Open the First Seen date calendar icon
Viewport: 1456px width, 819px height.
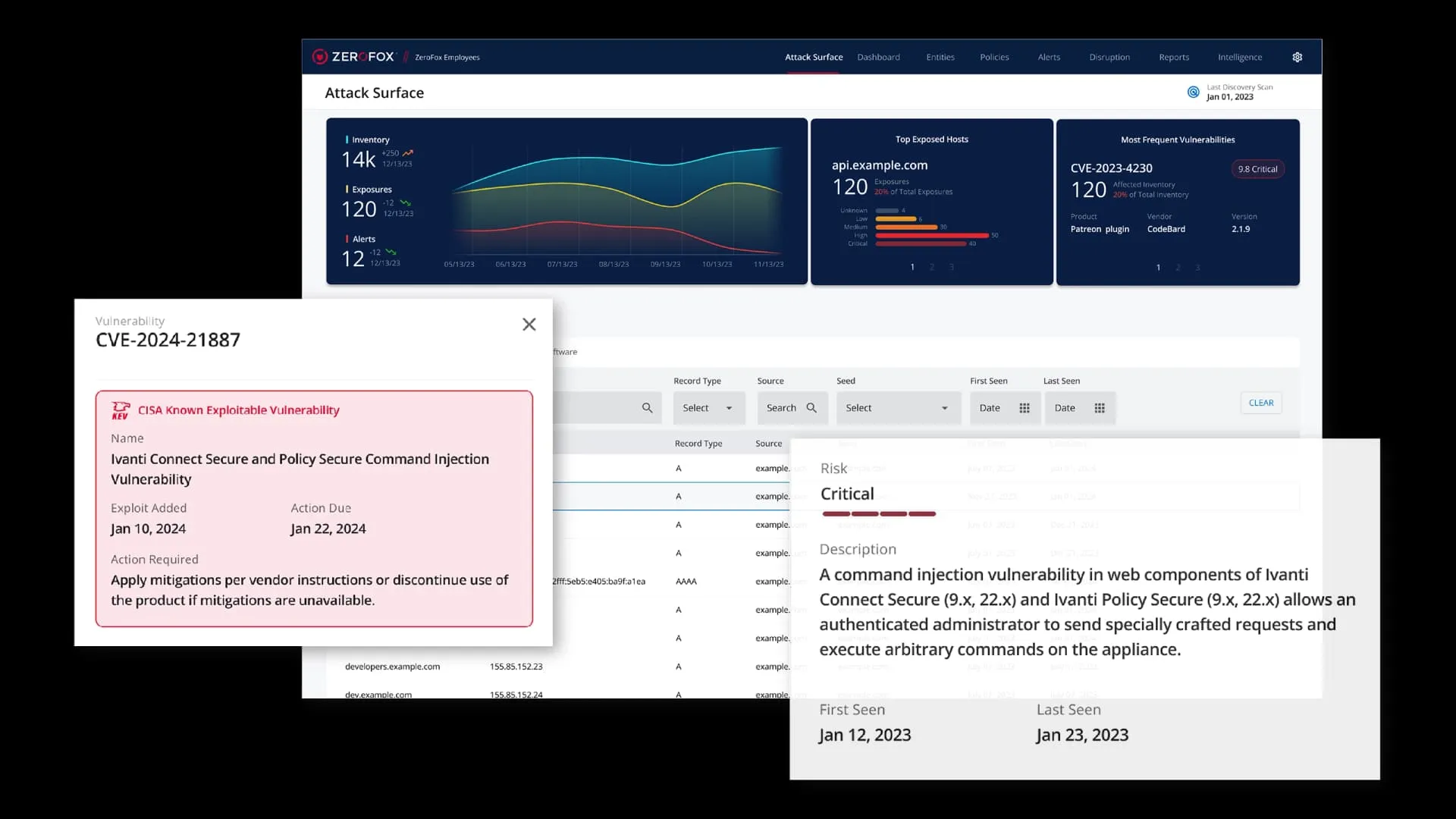click(1025, 408)
